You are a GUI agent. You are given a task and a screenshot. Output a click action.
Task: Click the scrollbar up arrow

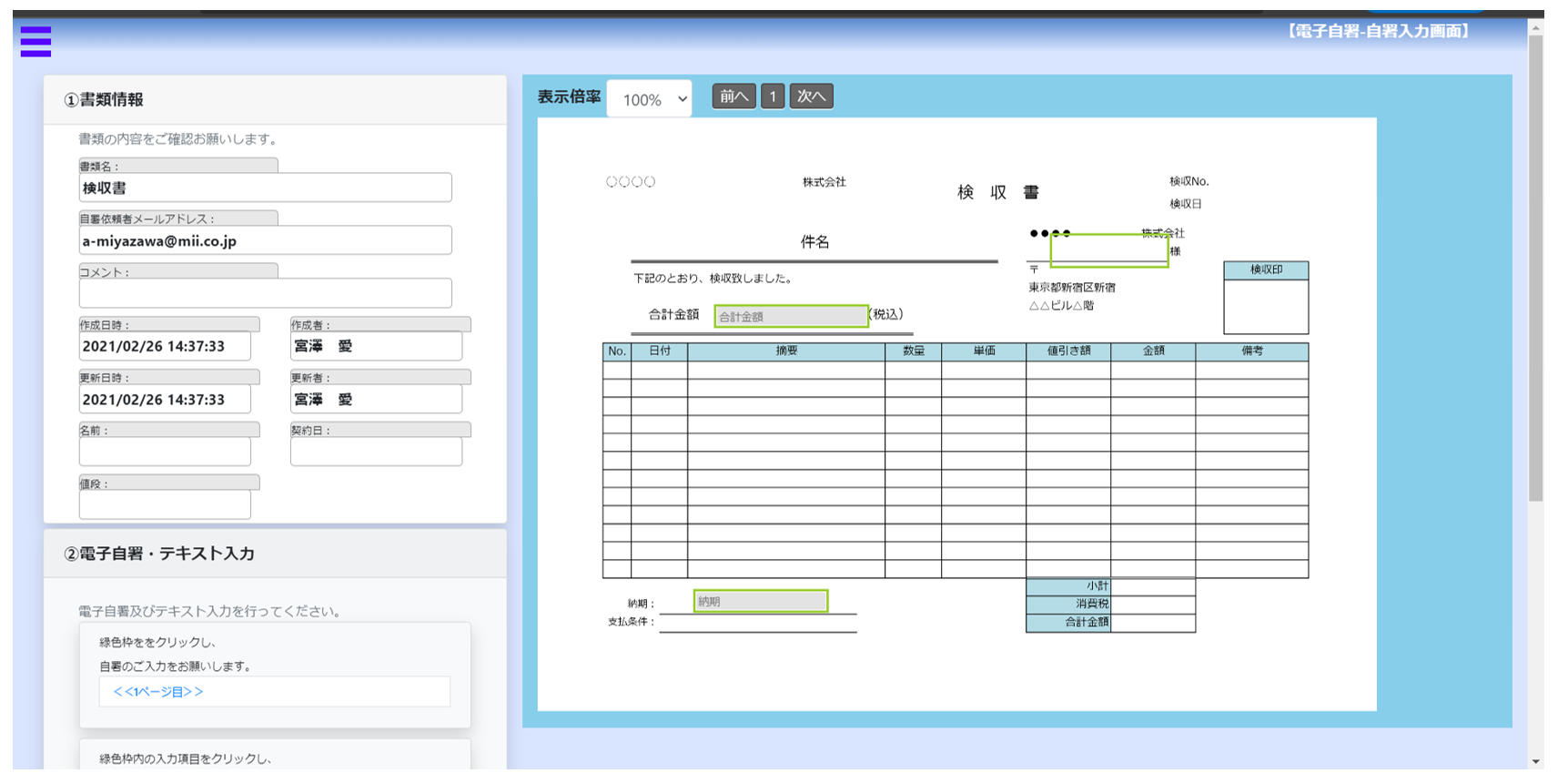1536,27
